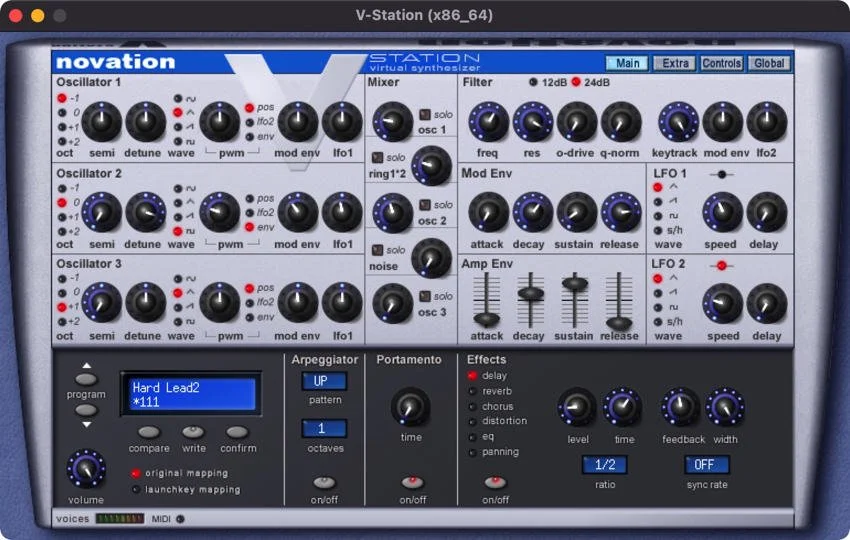
Task: Step to next program with up arrow
Action: [x=86, y=378]
